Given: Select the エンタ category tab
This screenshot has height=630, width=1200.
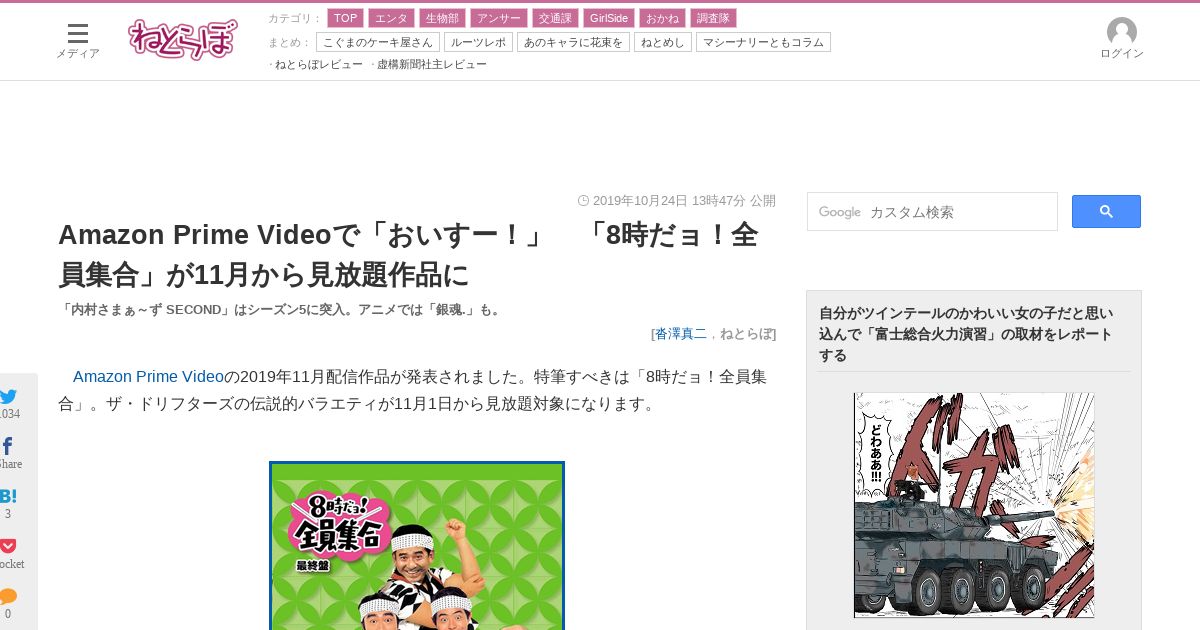Looking at the screenshot, I should 391,18.
